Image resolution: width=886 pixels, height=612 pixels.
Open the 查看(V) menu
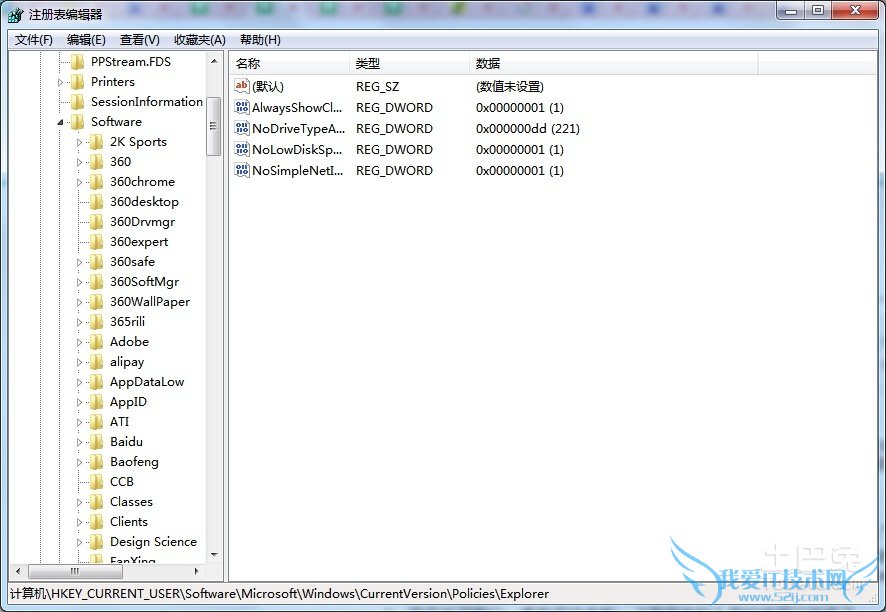(x=140, y=40)
